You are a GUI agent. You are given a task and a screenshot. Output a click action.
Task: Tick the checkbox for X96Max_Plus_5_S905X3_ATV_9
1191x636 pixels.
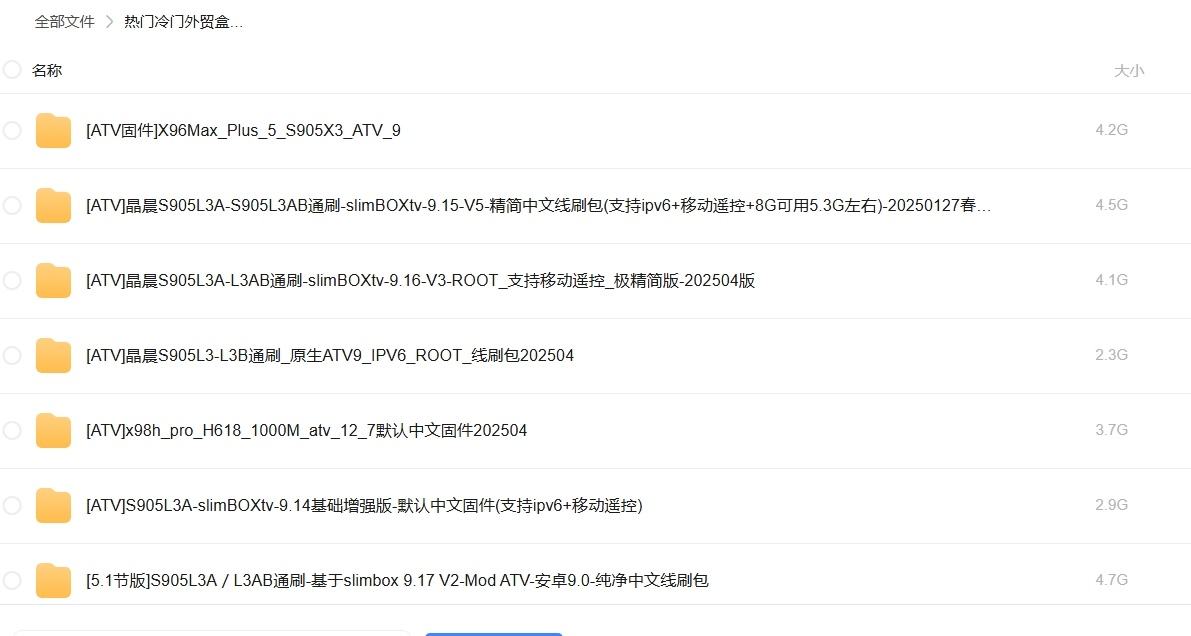pos(12,131)
